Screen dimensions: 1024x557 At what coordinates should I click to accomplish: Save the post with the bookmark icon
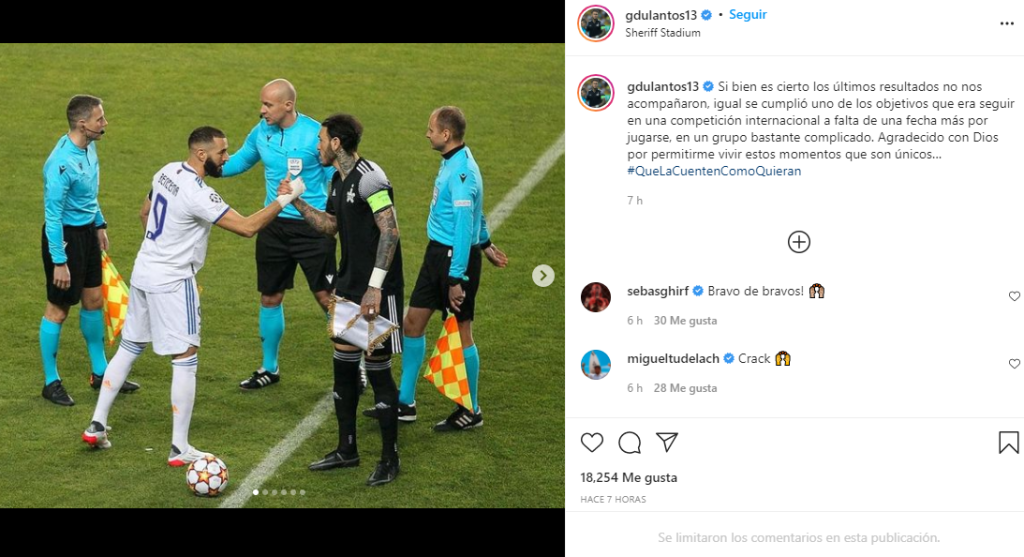[x=1008, y=442]
